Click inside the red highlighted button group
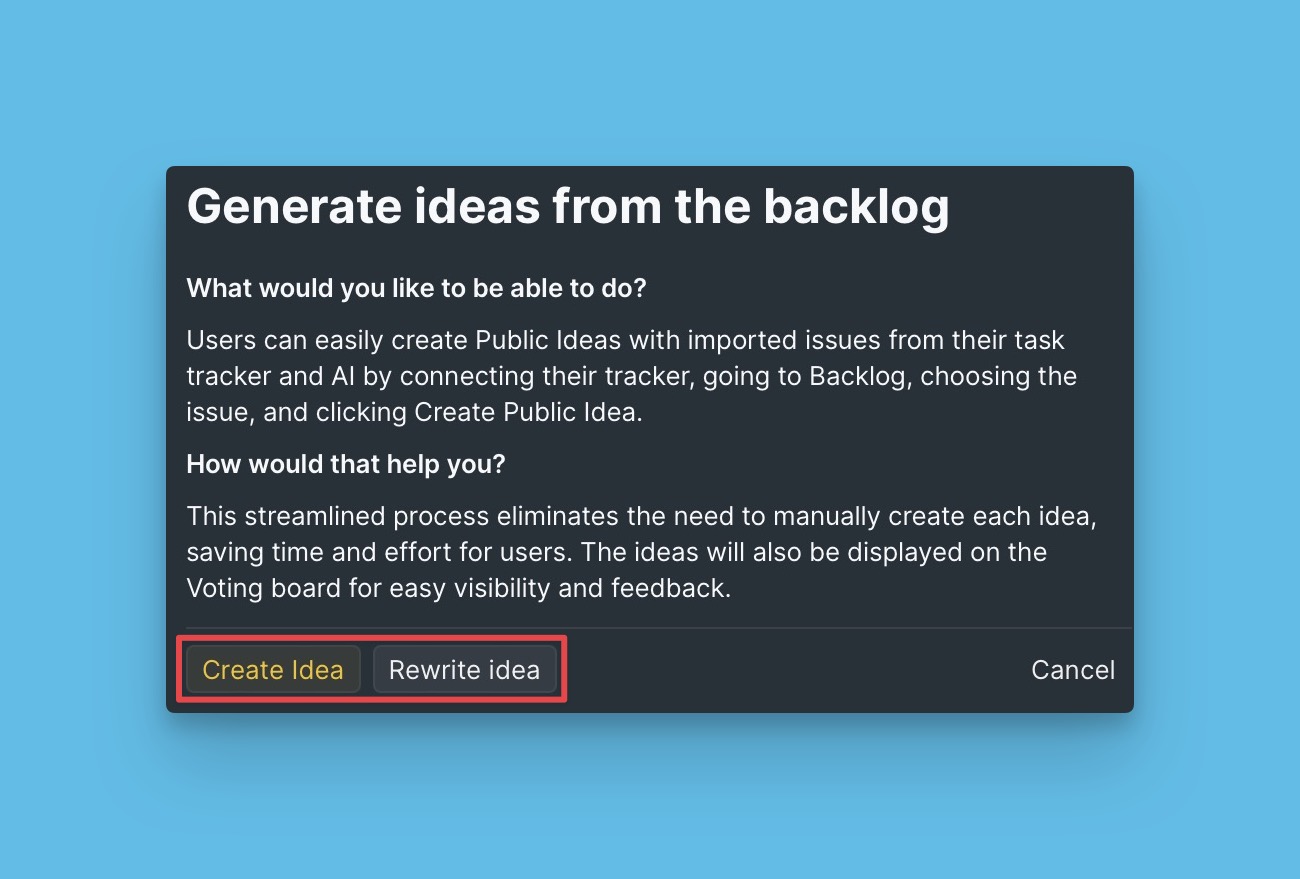Viewport: 1300px width, 879px height. tap(370, 670)
